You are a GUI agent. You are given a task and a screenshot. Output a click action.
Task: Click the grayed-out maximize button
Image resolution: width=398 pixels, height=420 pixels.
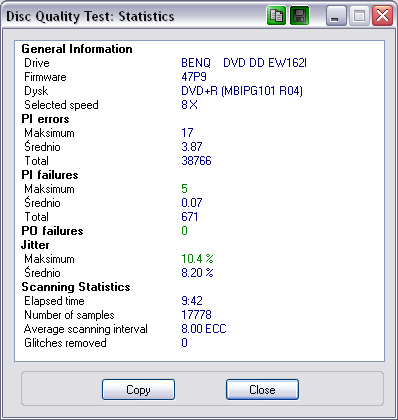(x=359, y=15)
